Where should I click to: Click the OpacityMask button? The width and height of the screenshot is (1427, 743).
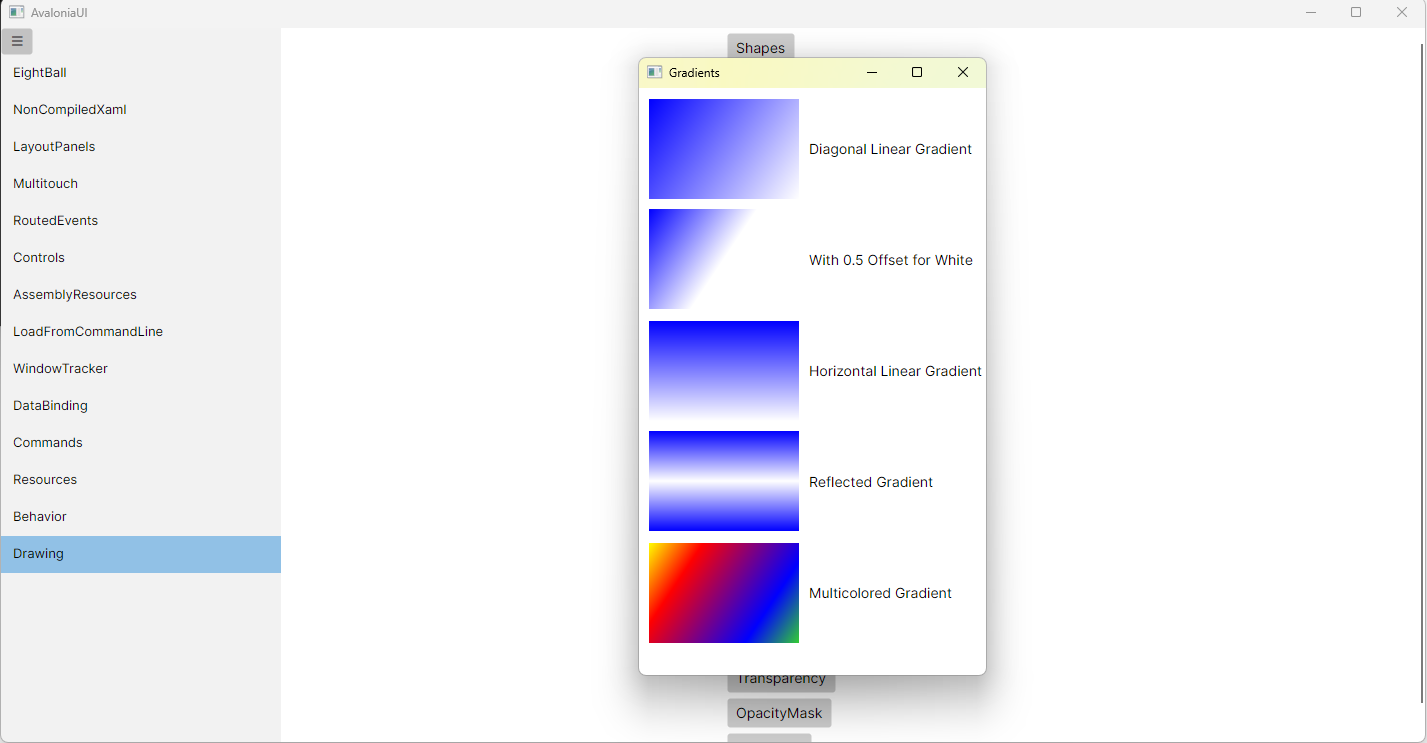coord(779,713)
